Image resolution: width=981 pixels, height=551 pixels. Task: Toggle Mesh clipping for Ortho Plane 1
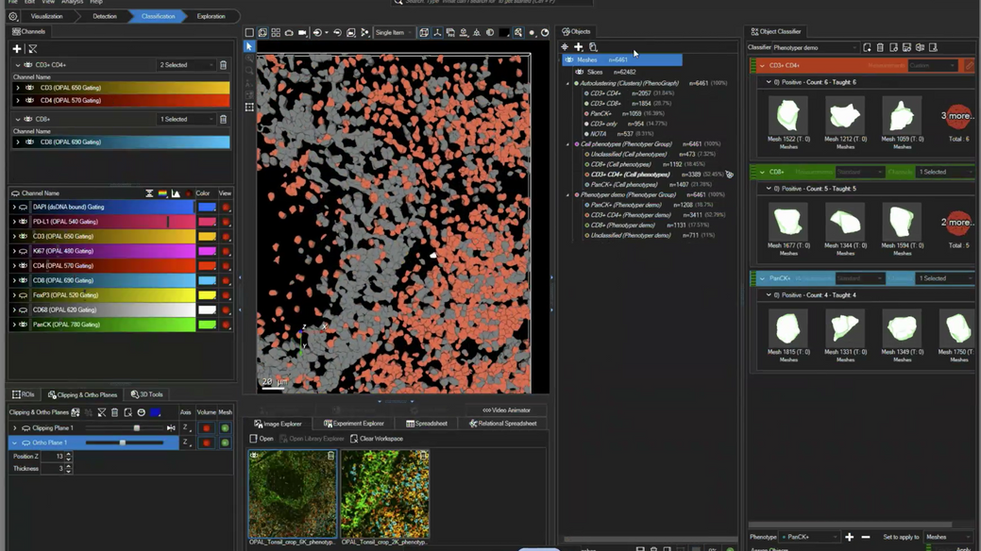tap(225, 442)
